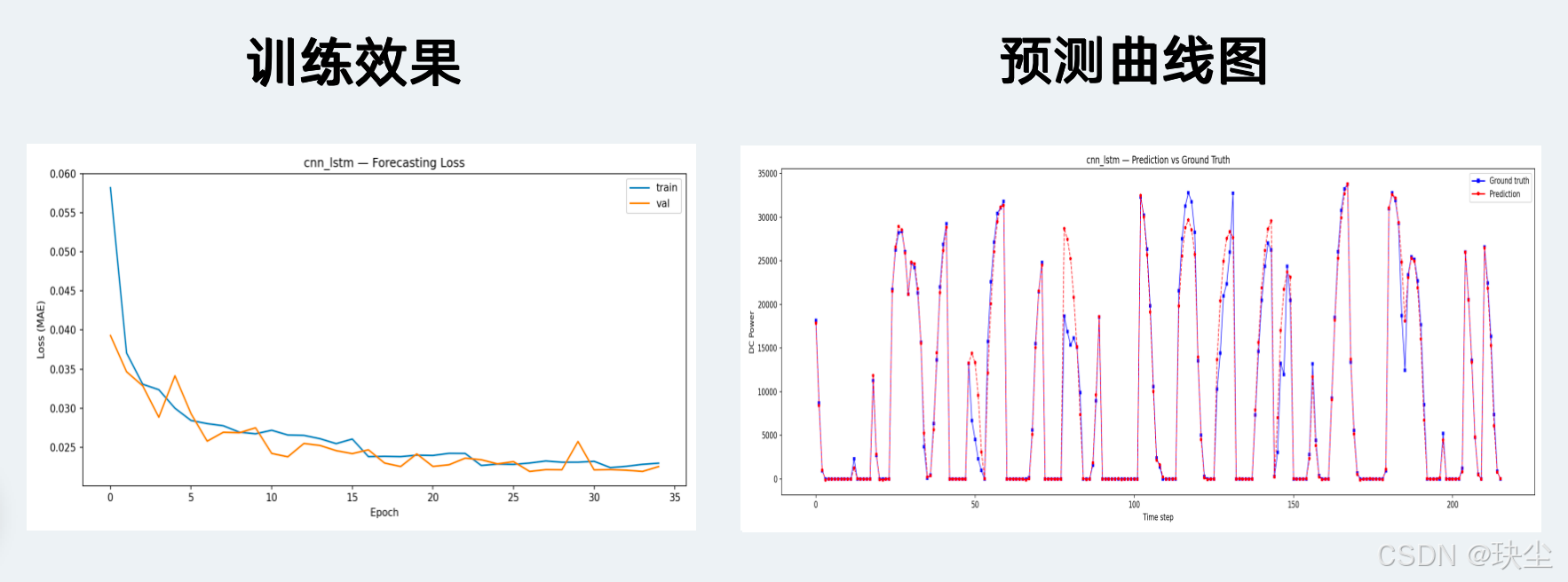The height and width of the screenshot is (582, 1568).
Task: Click the DC Power tick 35000
Action: coord(767,174)
